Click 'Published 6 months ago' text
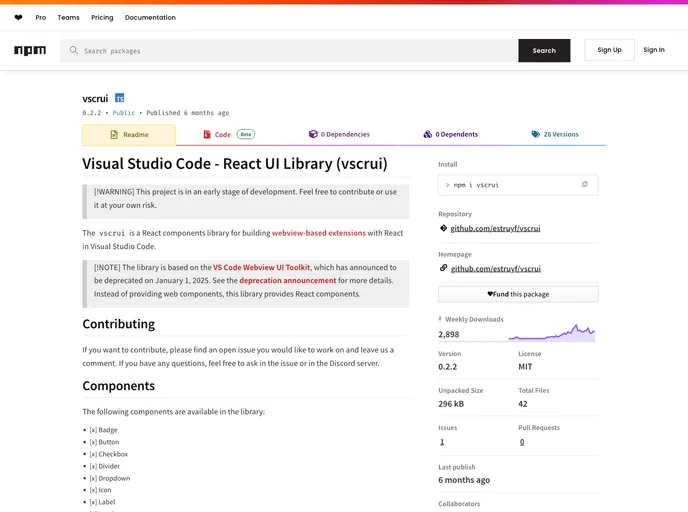Viewport: 688px width, 512px height. pos(188,113)
